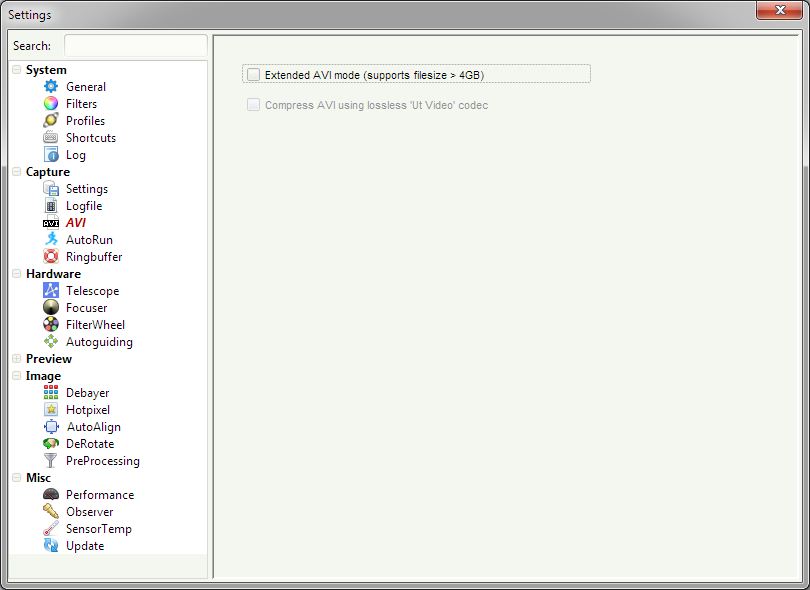Click the DeRotate icon
This screenshot has height=590, width=810.
click(x=51, y=443)
